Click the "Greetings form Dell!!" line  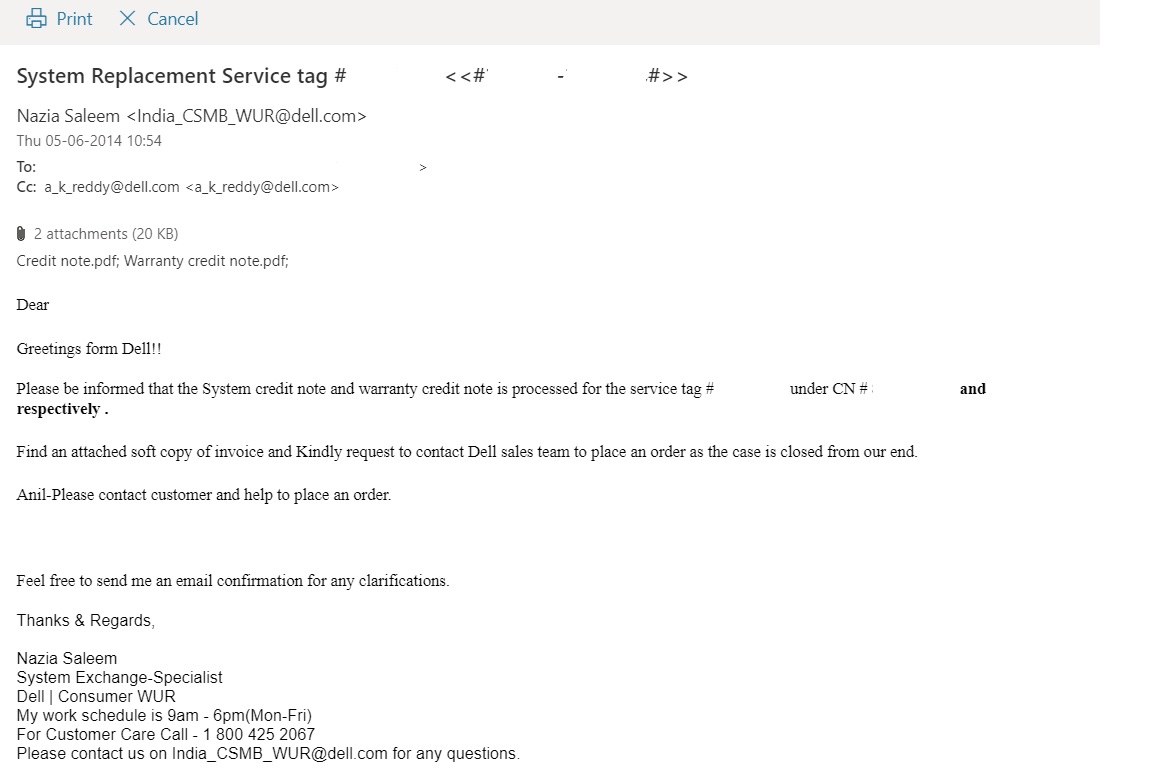tap(89, 349)
